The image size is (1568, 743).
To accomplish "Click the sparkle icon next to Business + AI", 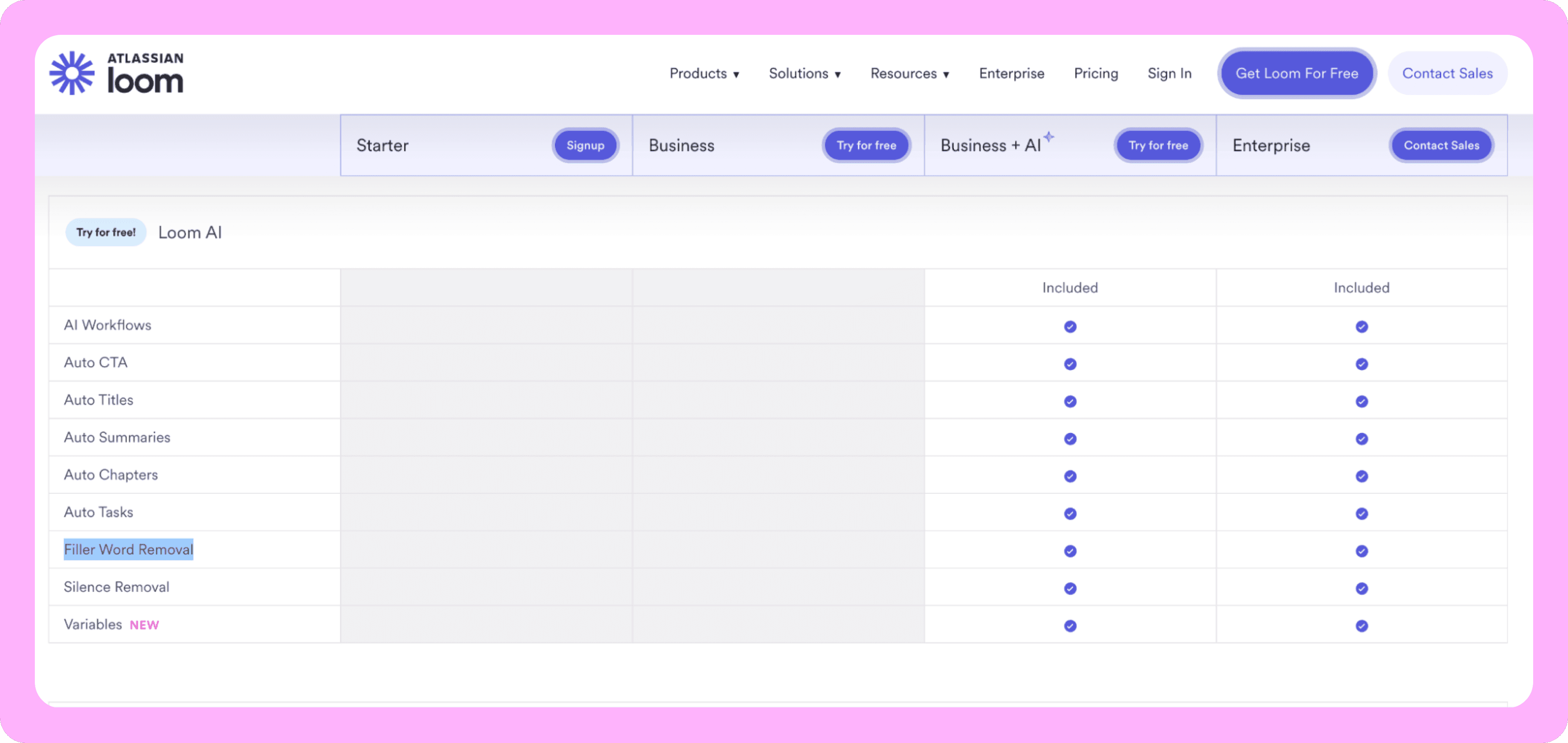I will coord(1048,137).
